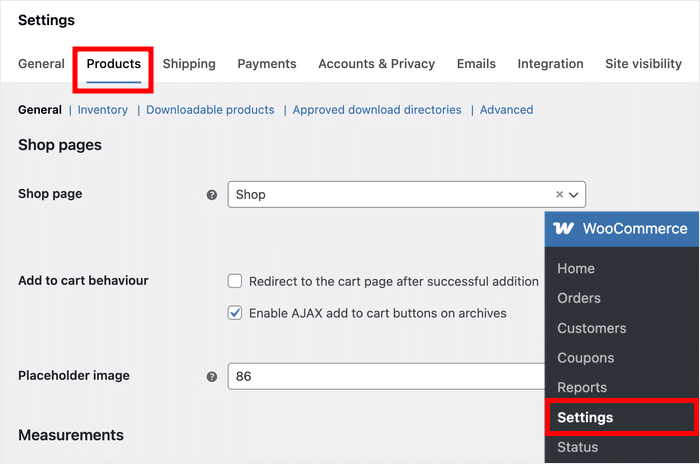The image size is (700, 464).
Task: Open the Inventory subsection link
Action: 103,110
